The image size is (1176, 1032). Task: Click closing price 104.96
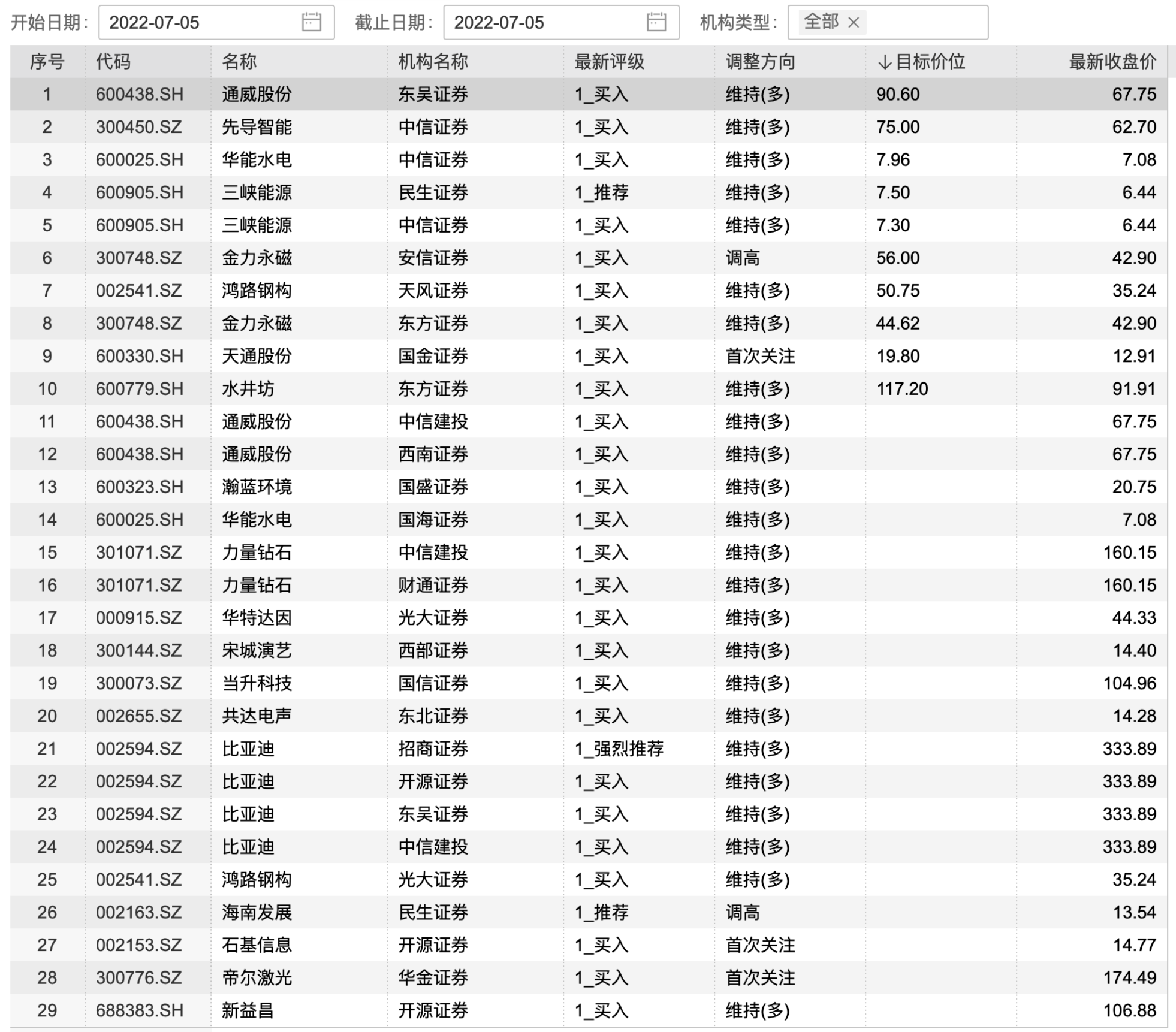[1130, 683]
